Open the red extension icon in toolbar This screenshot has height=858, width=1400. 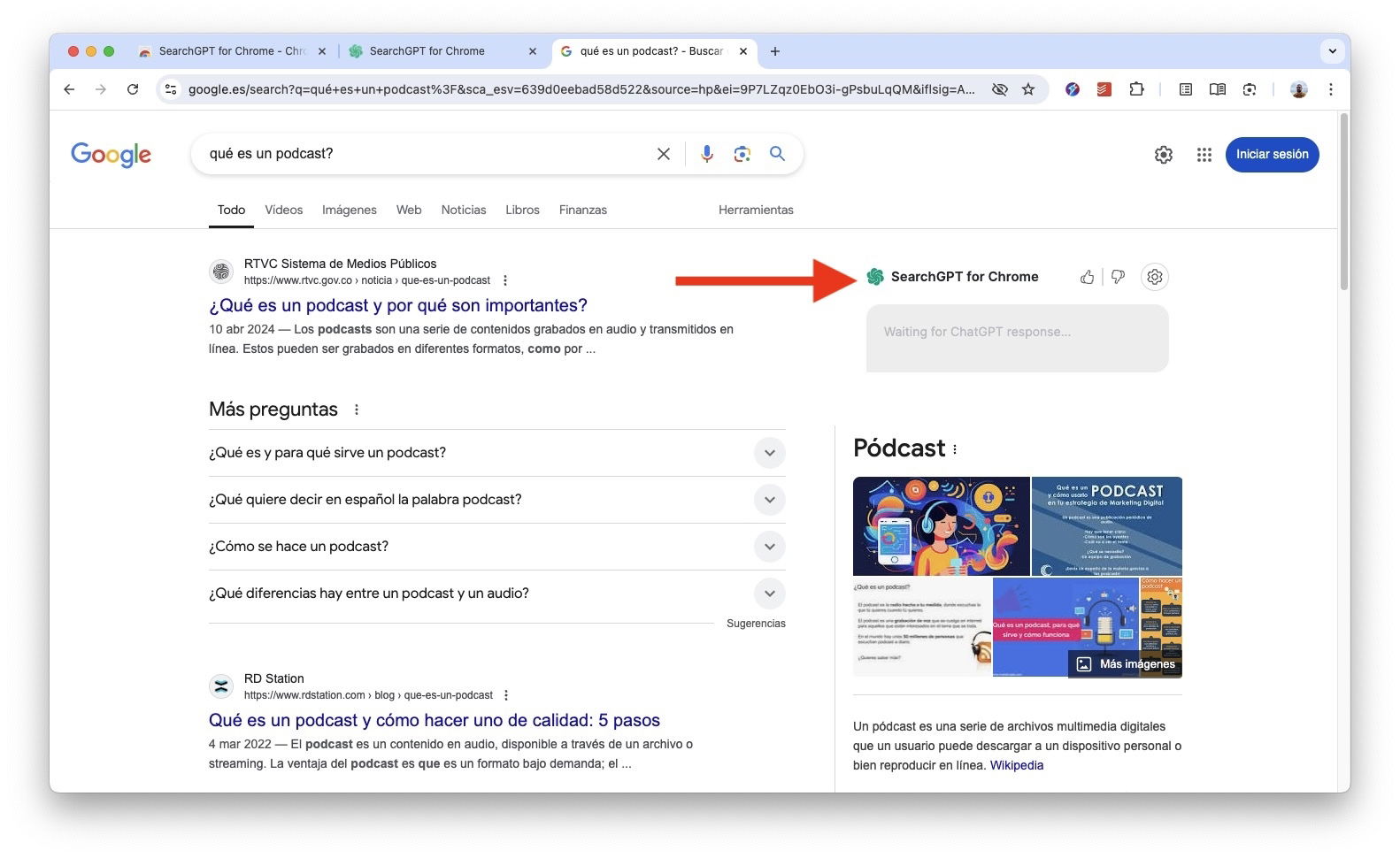point(1104,89)
